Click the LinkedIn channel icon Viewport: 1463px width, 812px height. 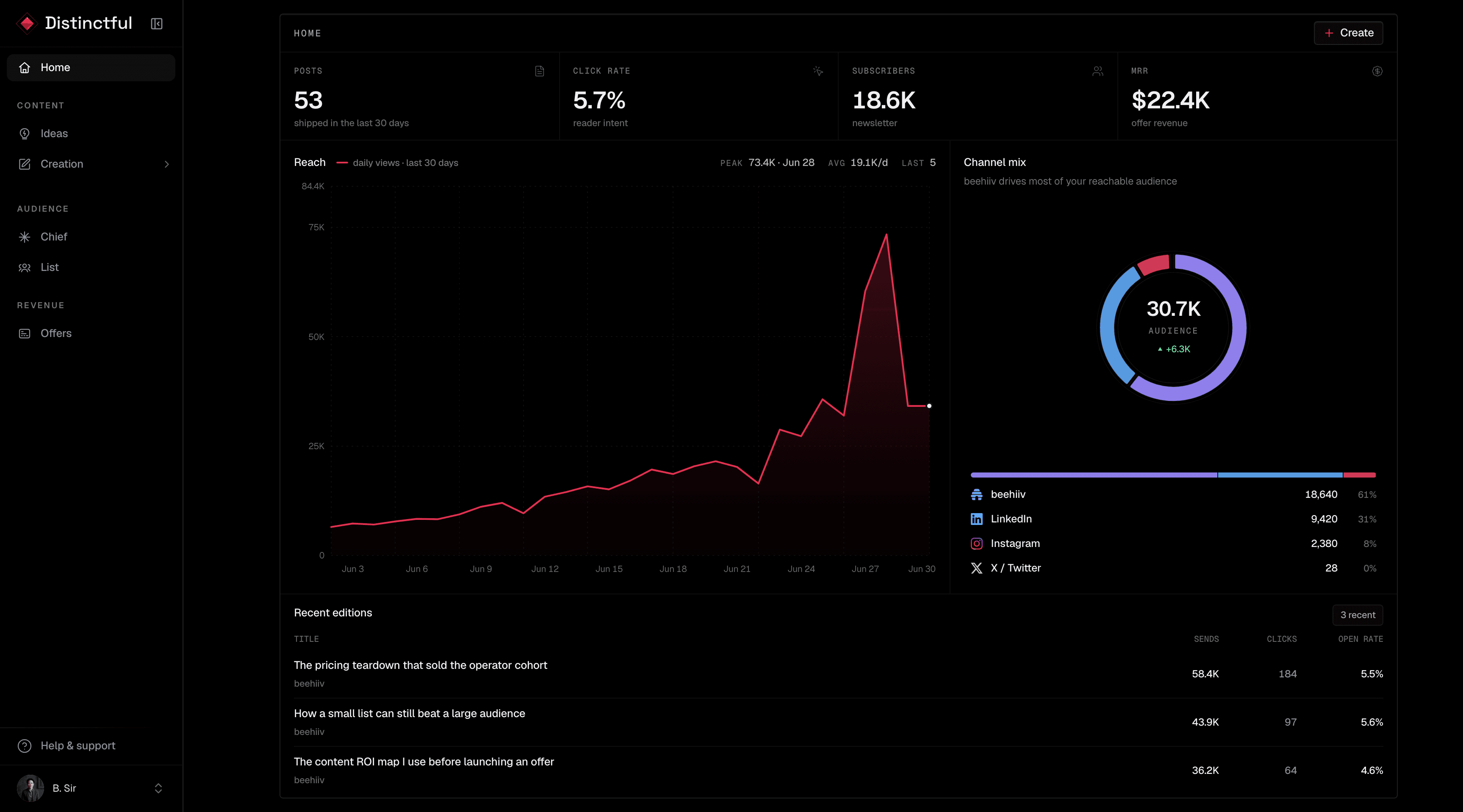pos(977,519)
